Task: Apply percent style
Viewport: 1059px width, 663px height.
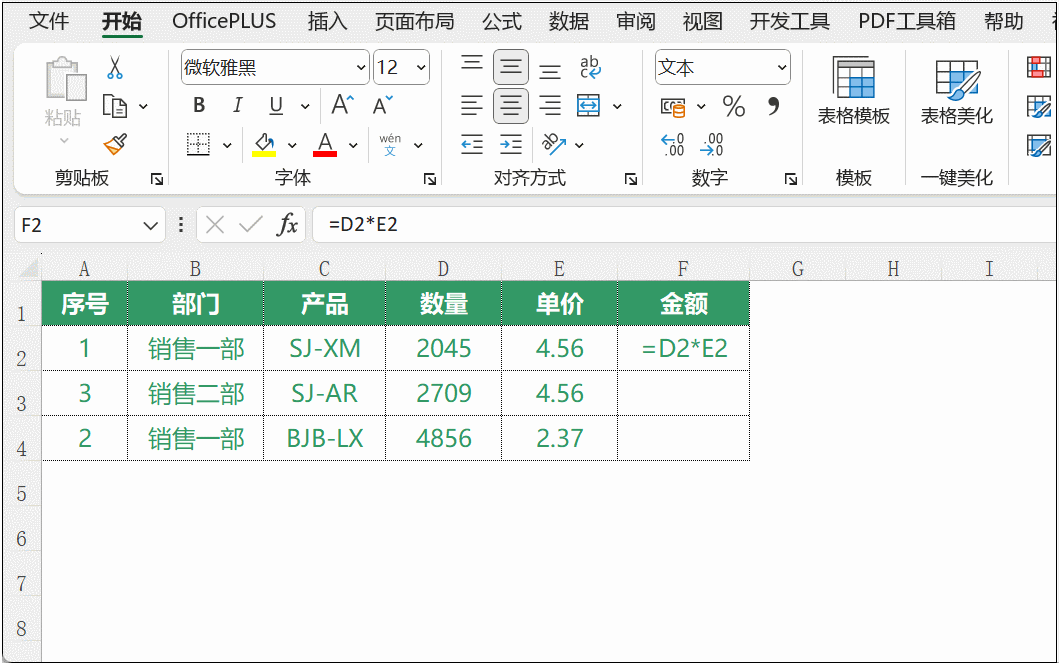Action: pyautogui.click(x=733, y=106)
